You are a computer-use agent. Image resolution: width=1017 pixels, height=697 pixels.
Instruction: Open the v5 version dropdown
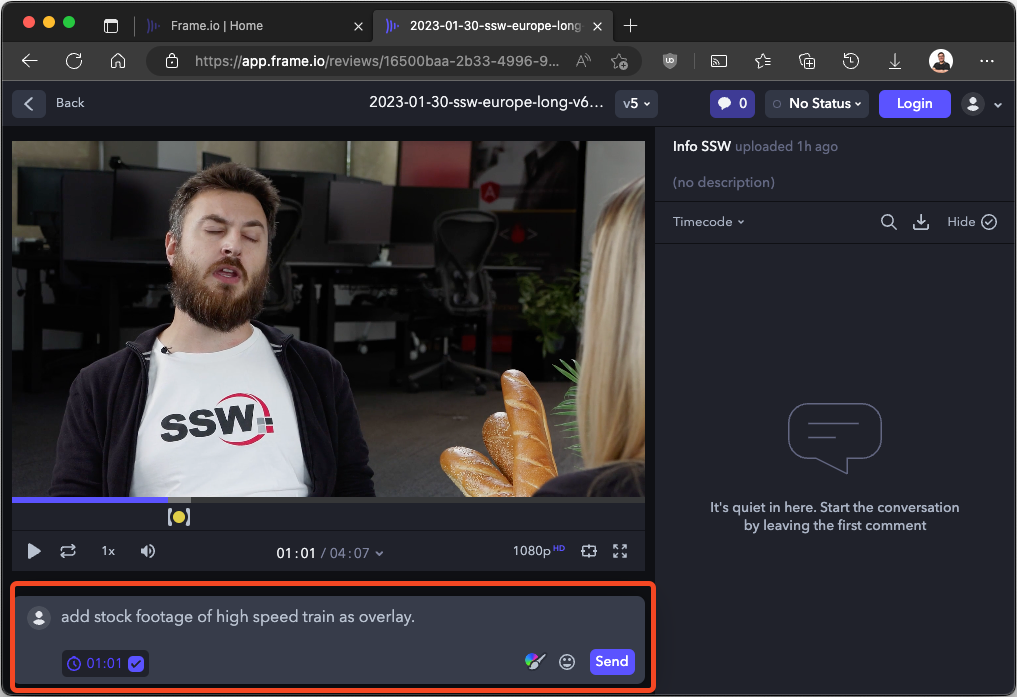(x=636, y=103)
